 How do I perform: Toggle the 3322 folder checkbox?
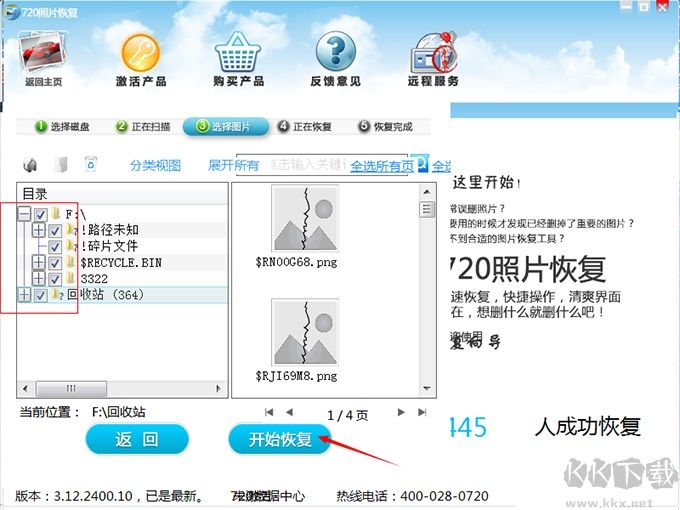coord(55,279)
